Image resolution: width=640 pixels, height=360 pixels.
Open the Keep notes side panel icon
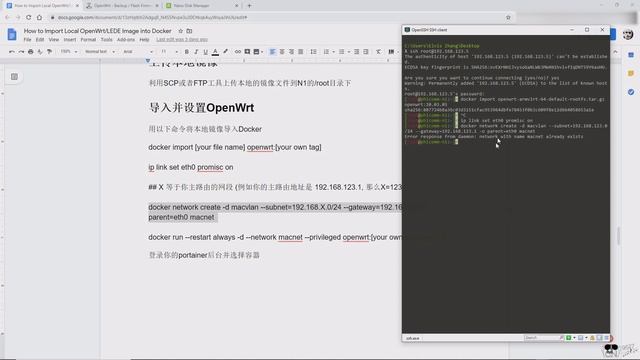(631, 73)
